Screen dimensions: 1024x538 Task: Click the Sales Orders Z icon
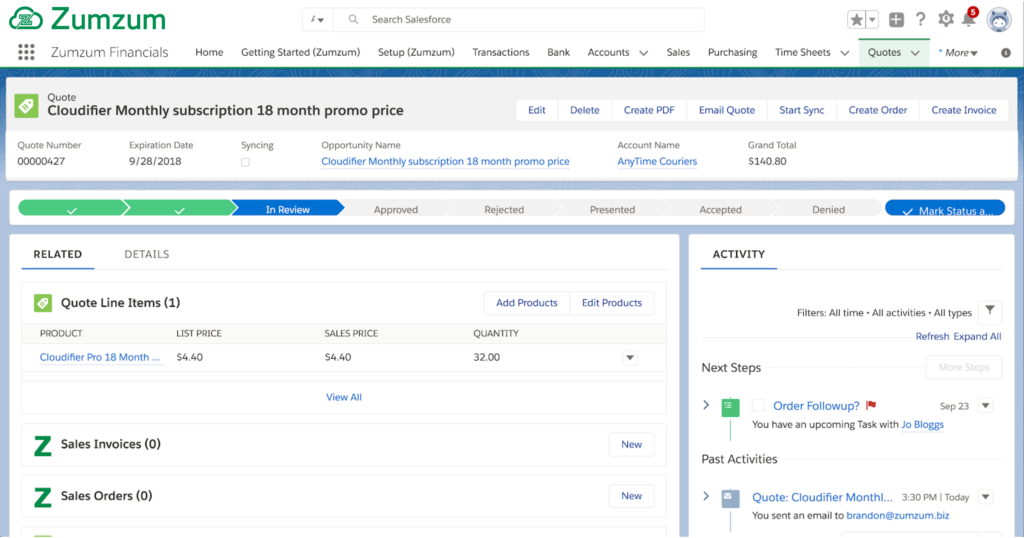point(42,498)
